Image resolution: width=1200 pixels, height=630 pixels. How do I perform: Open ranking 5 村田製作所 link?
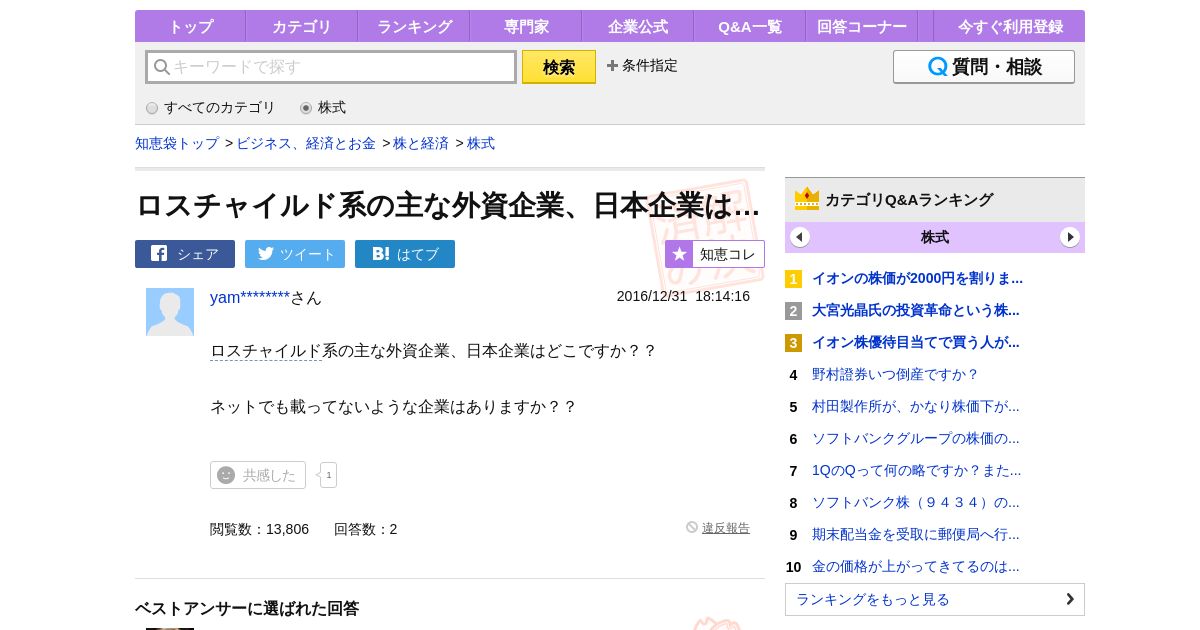click(916, 406)
